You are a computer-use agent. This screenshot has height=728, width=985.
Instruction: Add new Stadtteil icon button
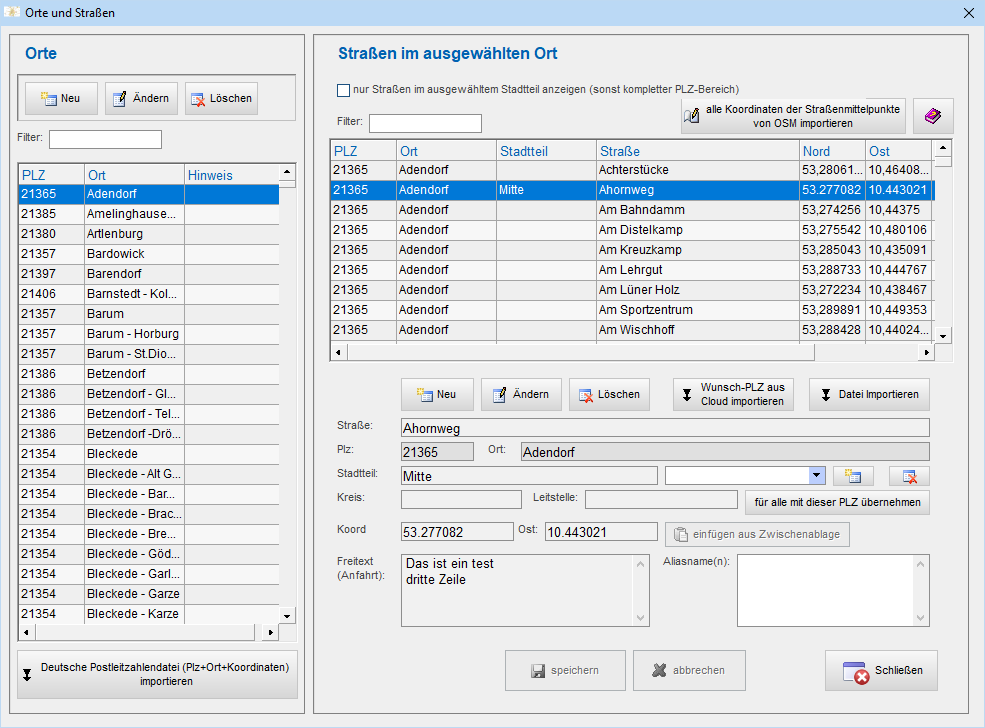853,476
